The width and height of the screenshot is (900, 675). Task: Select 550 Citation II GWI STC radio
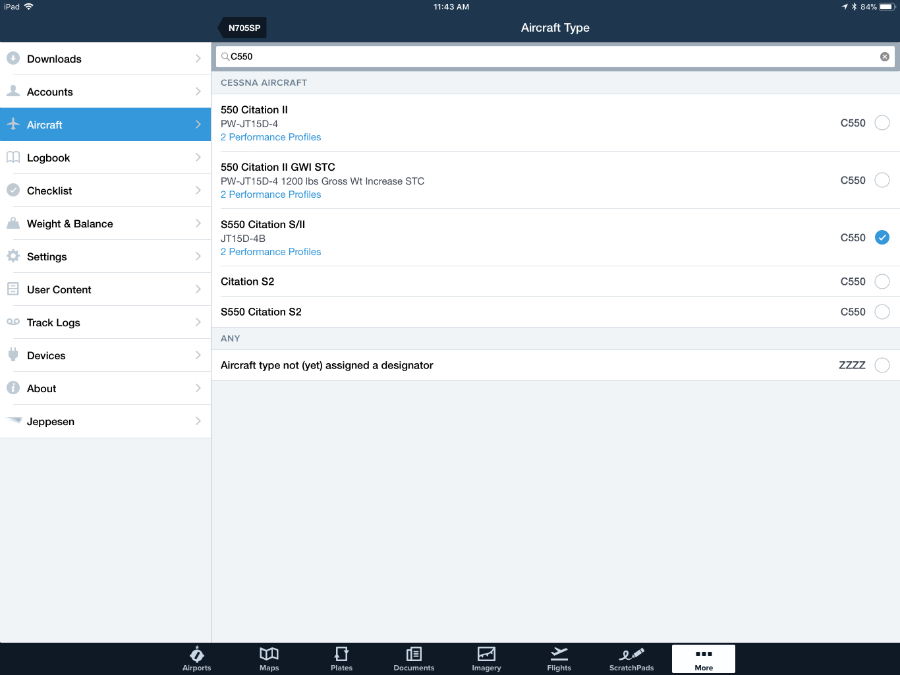(882, 180)
